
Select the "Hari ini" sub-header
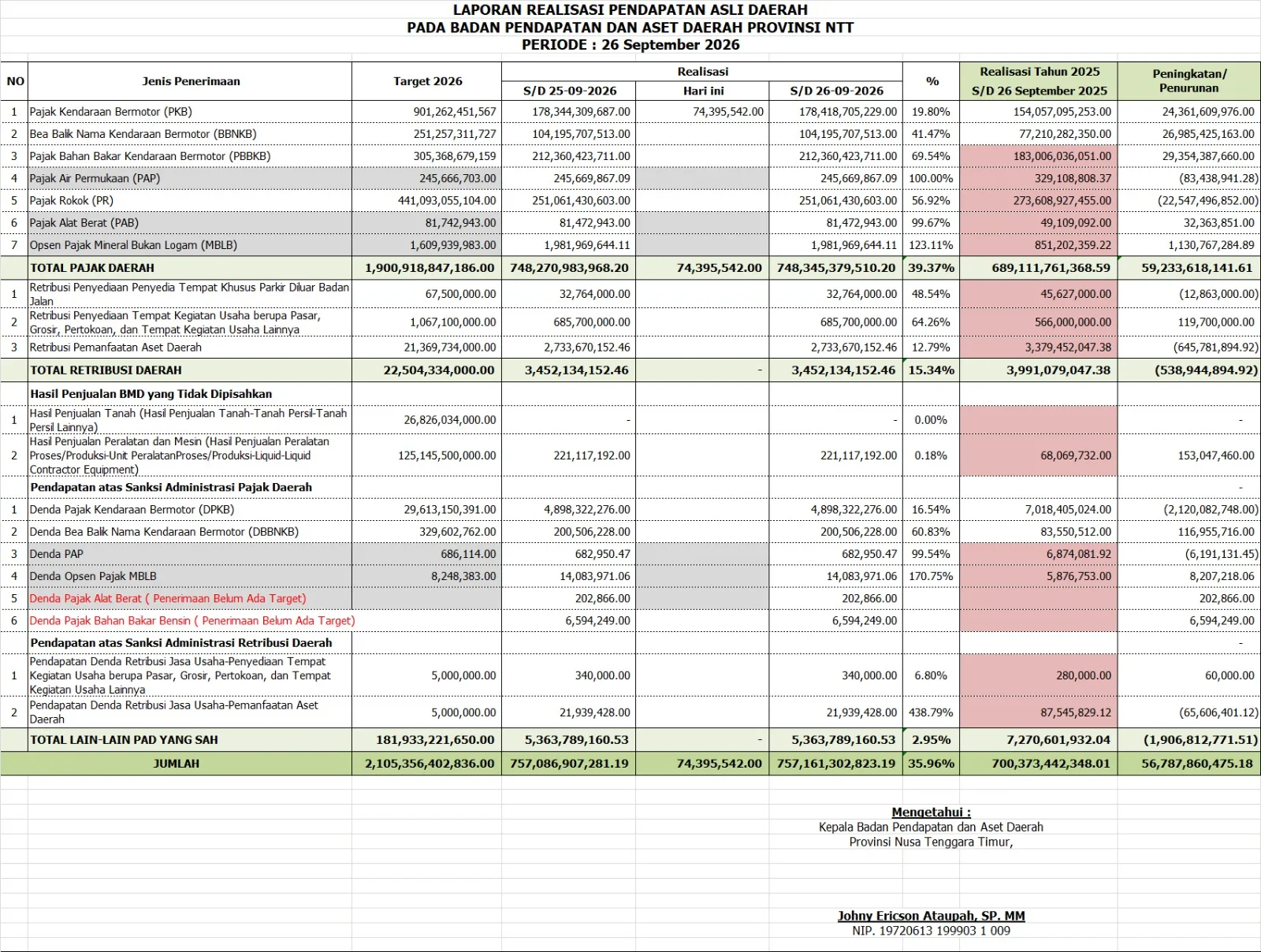[704, 91]
